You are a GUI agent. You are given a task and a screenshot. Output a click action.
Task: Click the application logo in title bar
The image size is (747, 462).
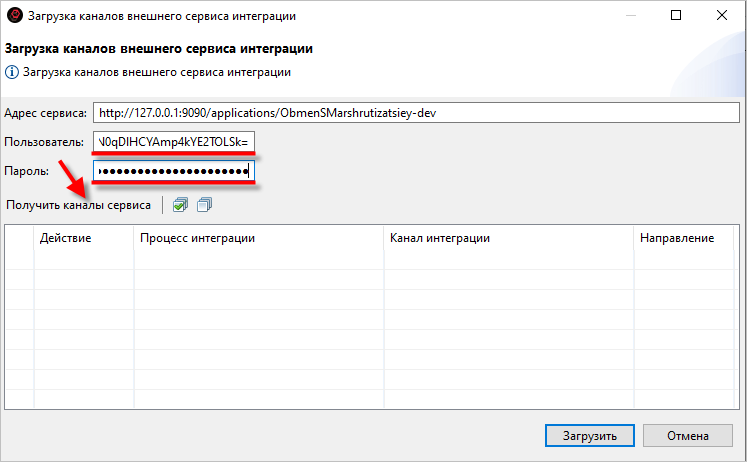(x=15, y=16)
